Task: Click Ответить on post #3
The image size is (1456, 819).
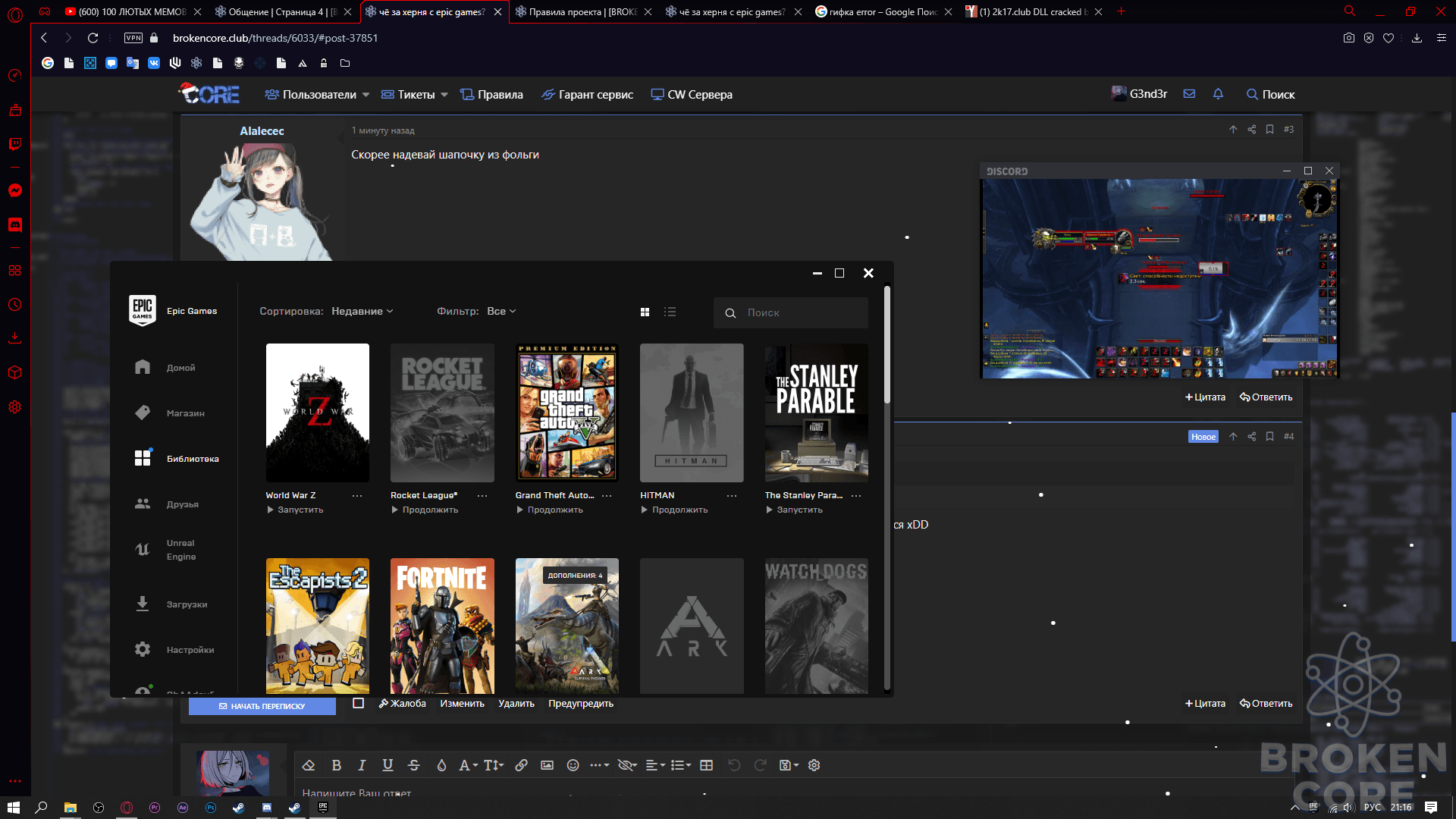Action: [1266, 397]
